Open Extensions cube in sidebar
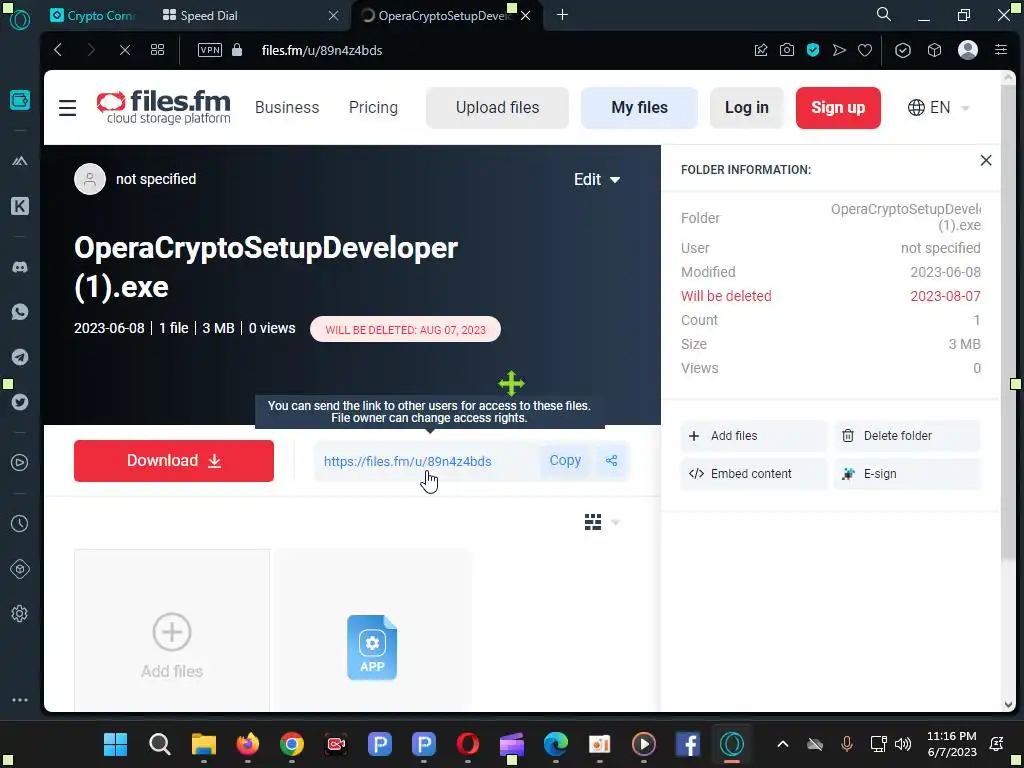The height and width of the screenshot is (768, 1024). 20,569
